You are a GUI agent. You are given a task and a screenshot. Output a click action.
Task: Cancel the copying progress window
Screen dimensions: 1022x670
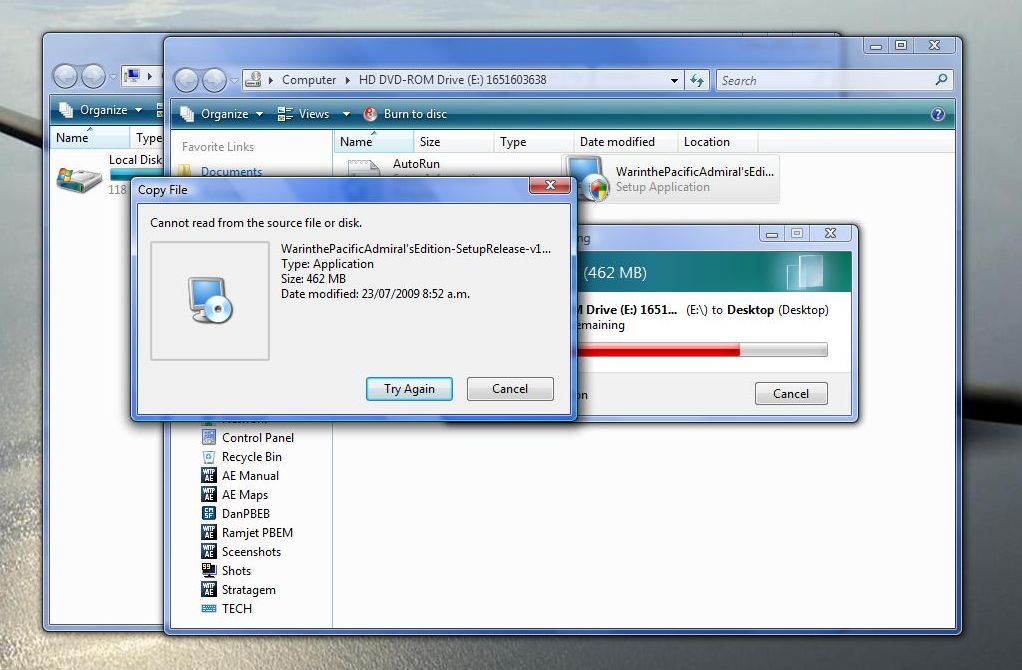coord(791,394)
